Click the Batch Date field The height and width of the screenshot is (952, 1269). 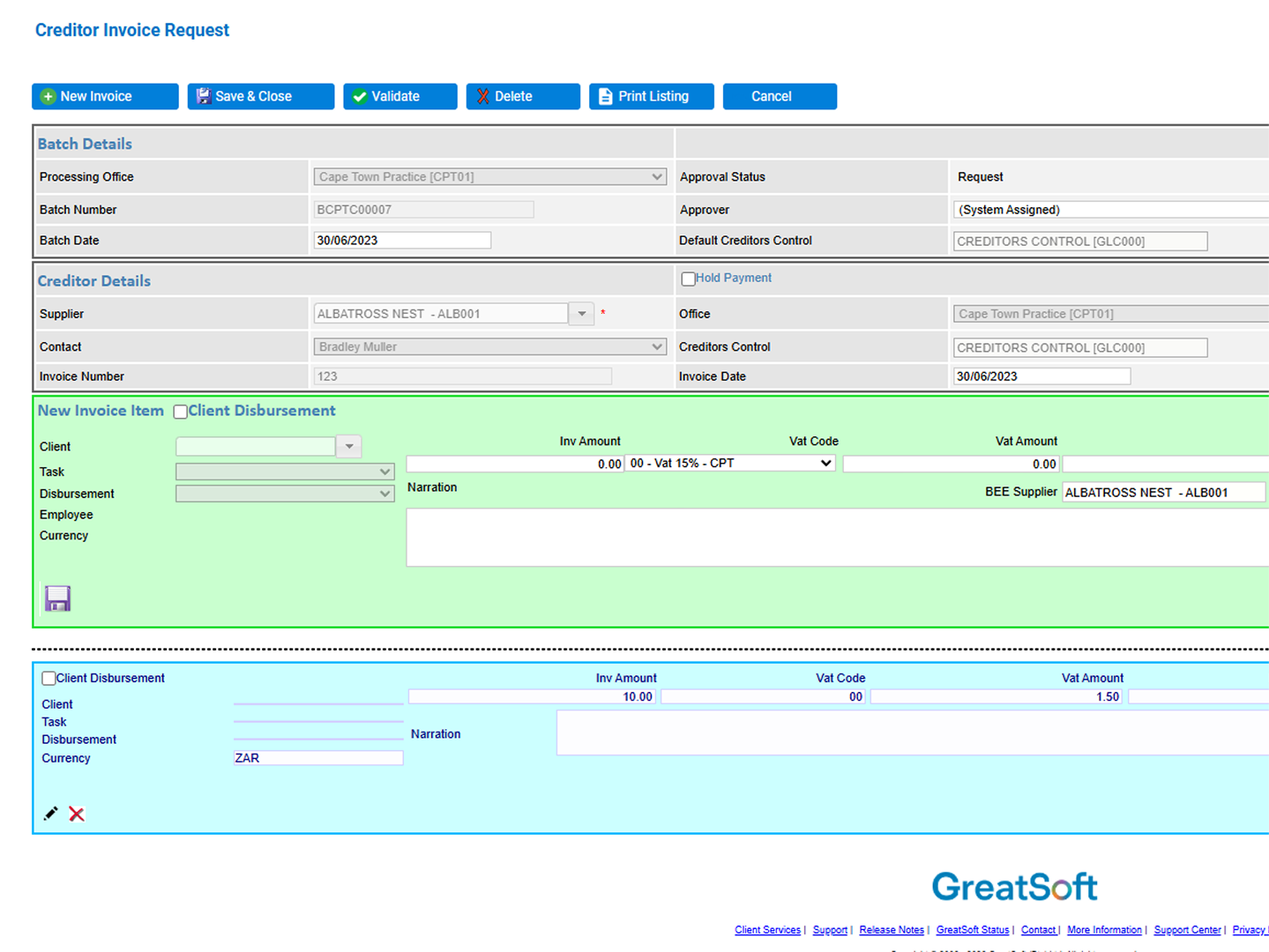(402, 241)
